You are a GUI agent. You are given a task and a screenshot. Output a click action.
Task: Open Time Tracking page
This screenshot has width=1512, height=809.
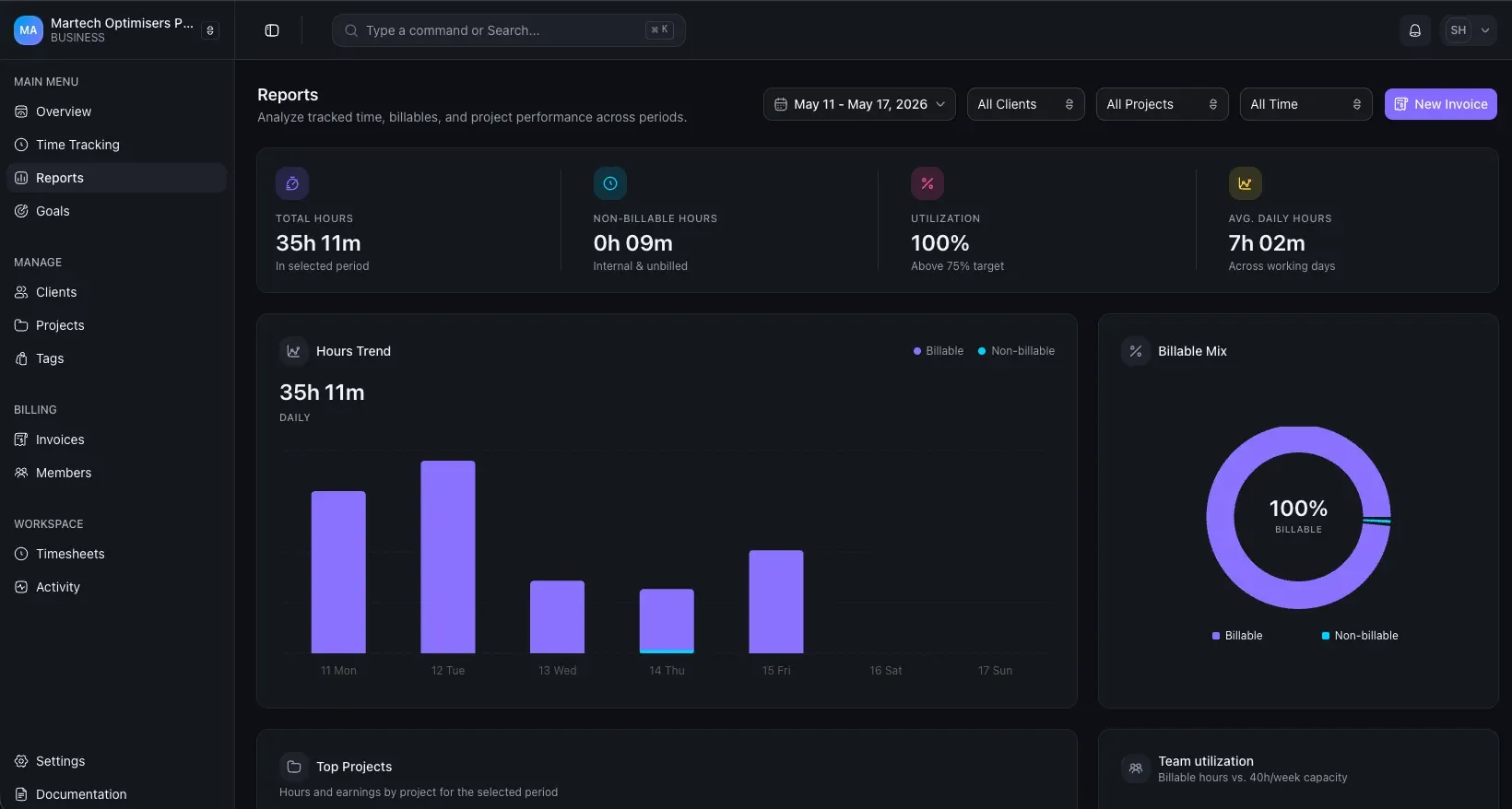116,145
